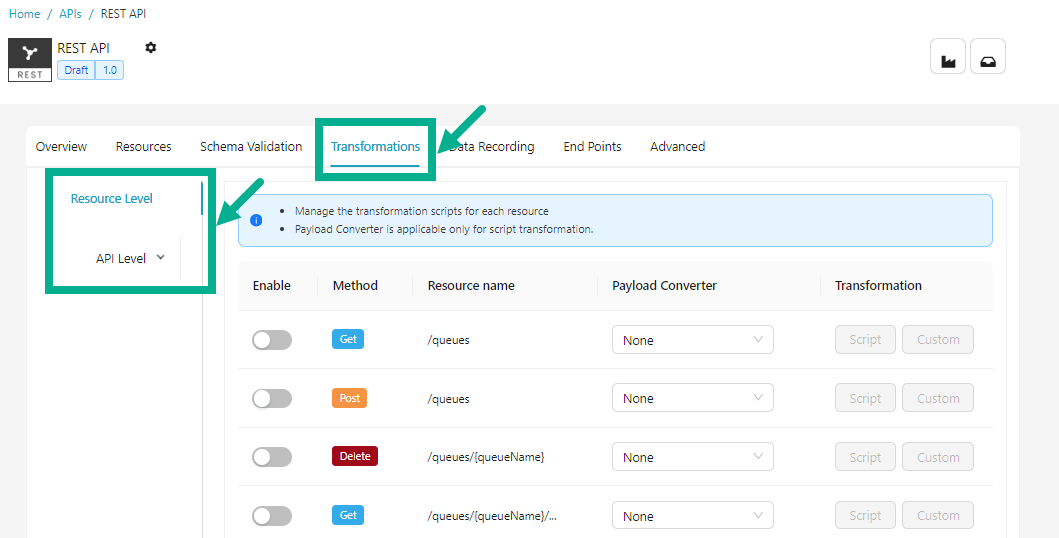
Task: Enable transformation for Get /queues
Action: (271, 340)
